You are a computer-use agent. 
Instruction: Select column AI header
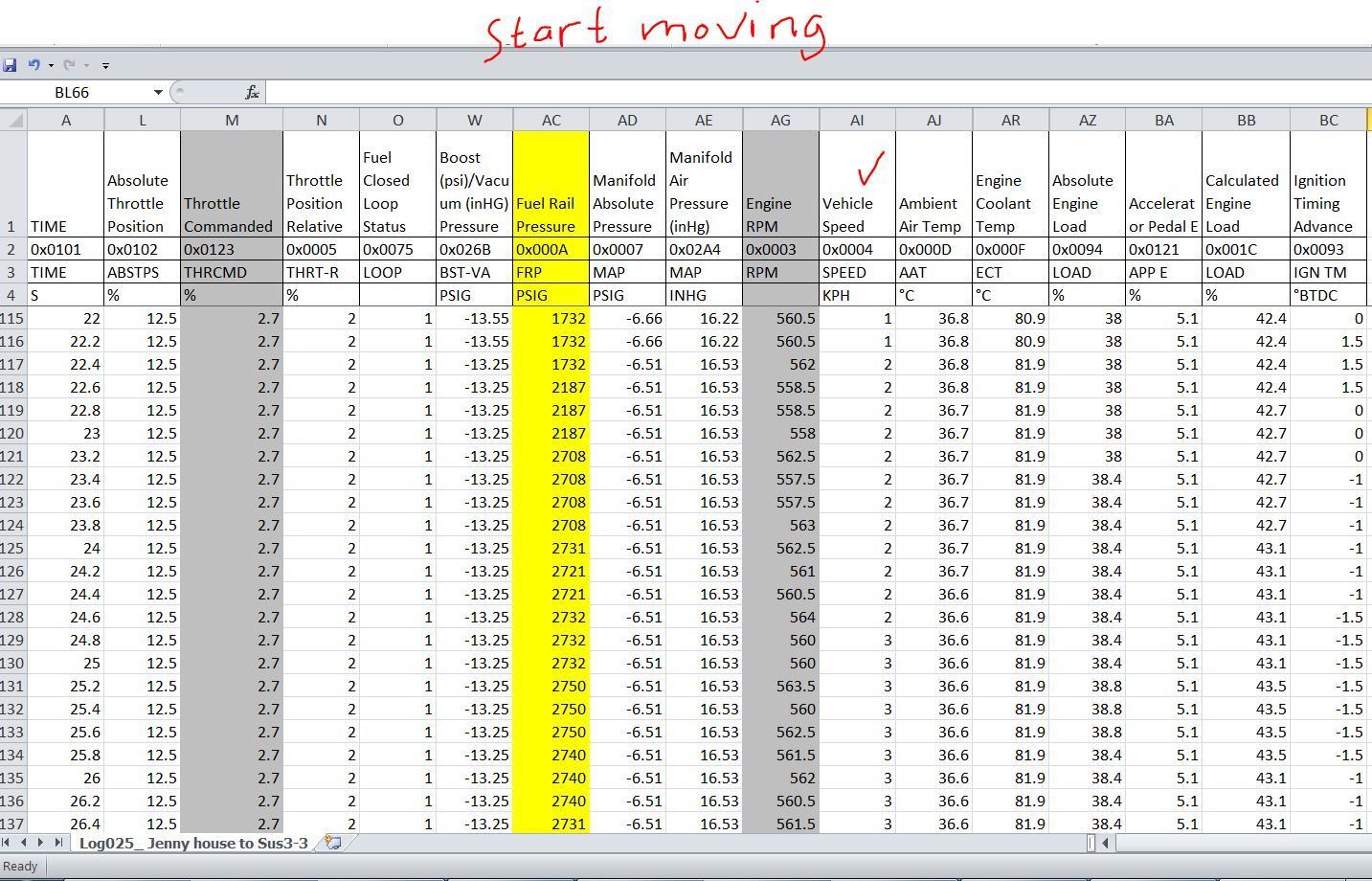pos(857,120)
